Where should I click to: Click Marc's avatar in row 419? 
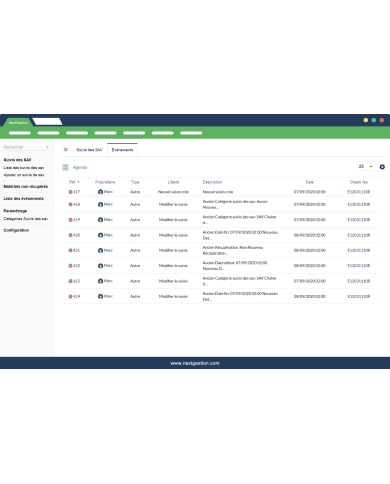tap(100, 220)
